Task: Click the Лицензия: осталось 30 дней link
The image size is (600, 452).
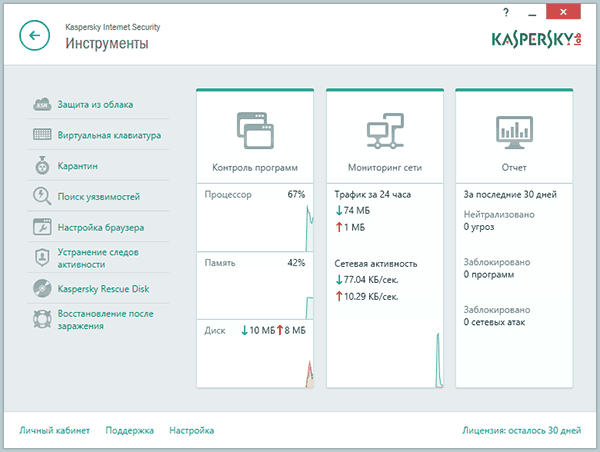Action: pyautogui.click(x=522, y=431)
